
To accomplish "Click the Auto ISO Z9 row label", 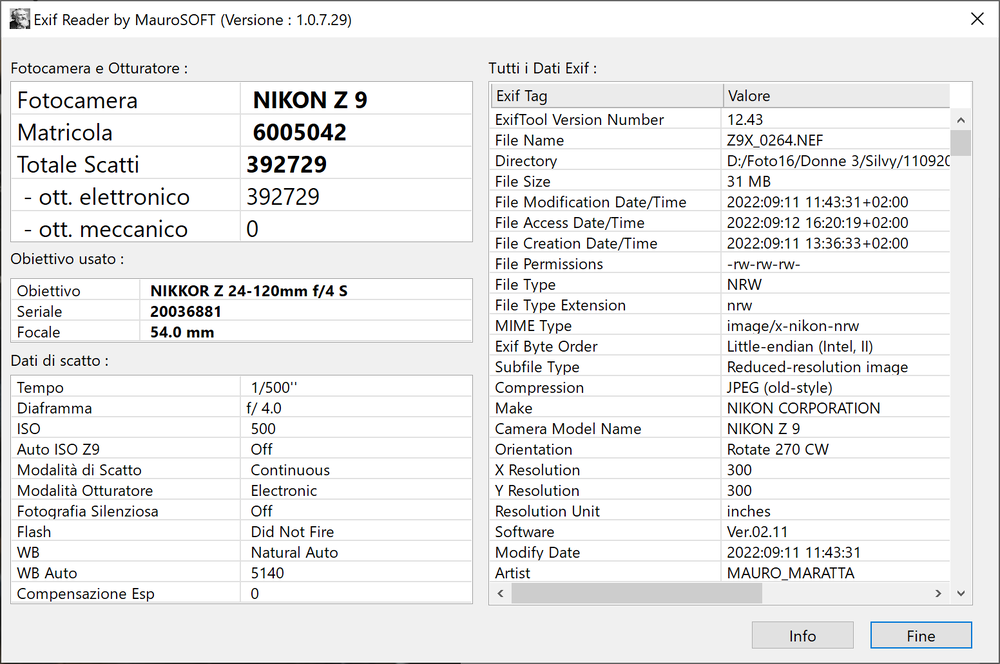I will 58,450.
